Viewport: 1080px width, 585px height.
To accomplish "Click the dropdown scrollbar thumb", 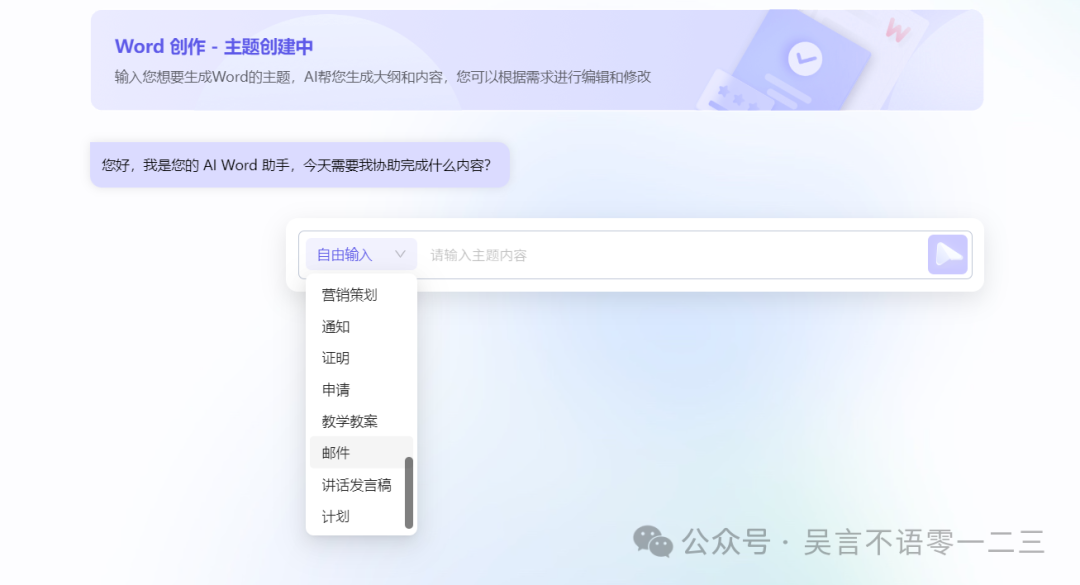I will 409,492.
